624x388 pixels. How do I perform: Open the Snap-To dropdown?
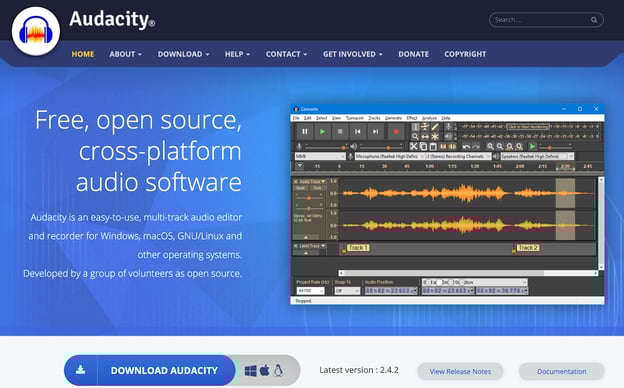tap(347, 291)
